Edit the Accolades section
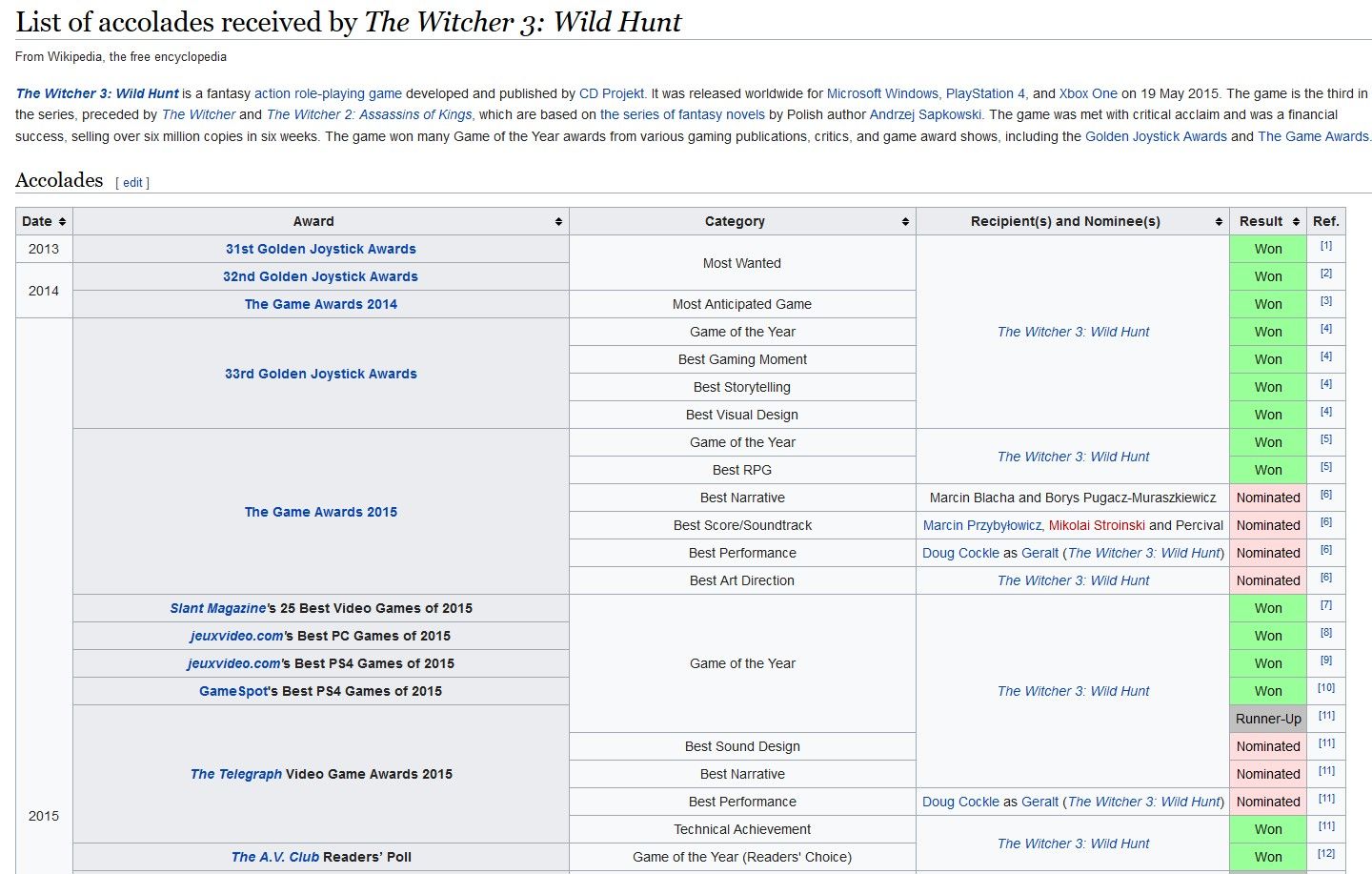The width and height of the screenshot is (1372, 874). pos(132,183)
